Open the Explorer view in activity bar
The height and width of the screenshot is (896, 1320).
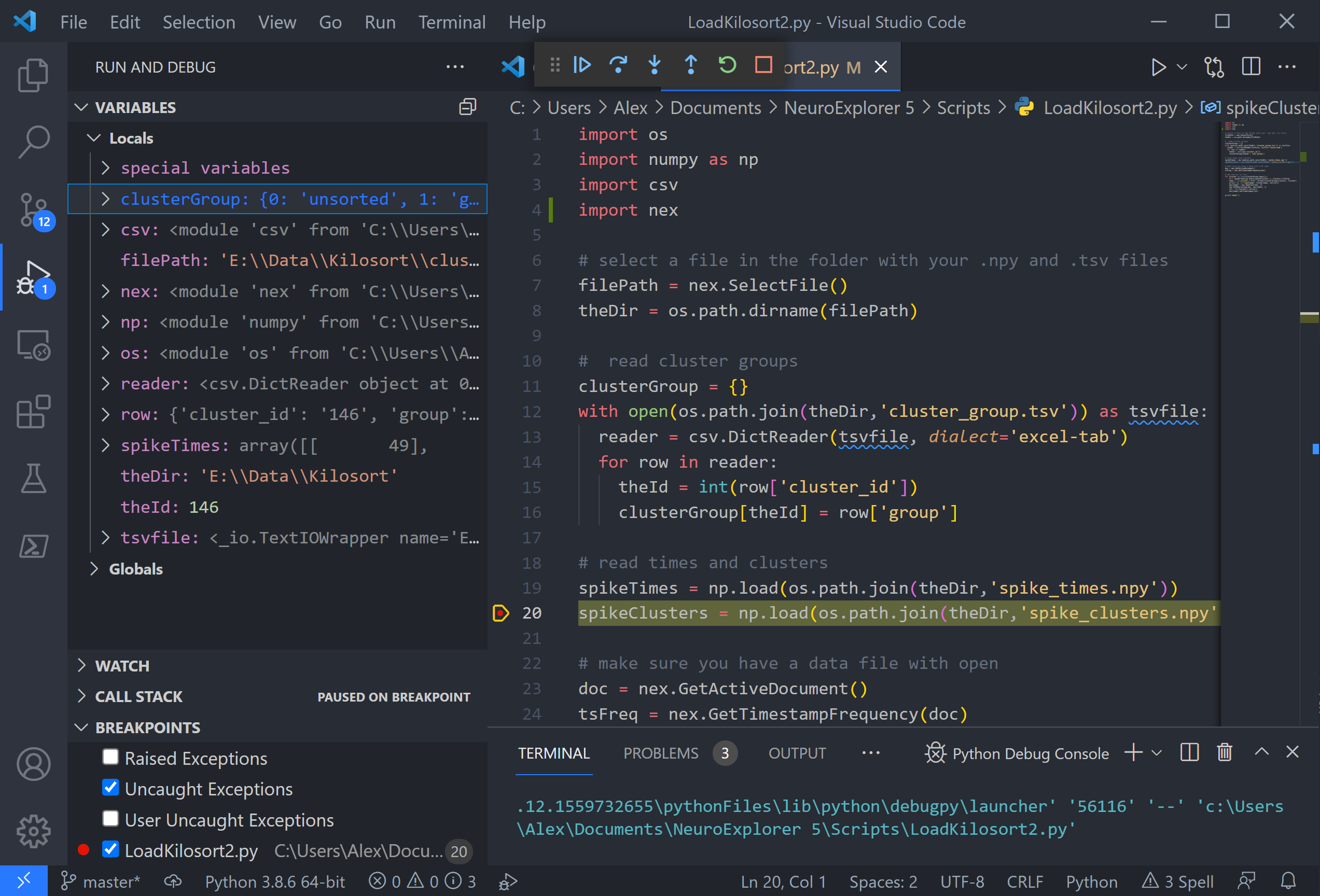[x=33, y=75]
